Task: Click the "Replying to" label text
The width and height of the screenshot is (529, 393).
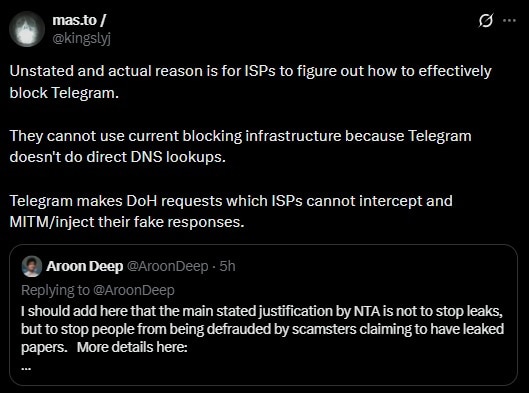Action: 55,290
